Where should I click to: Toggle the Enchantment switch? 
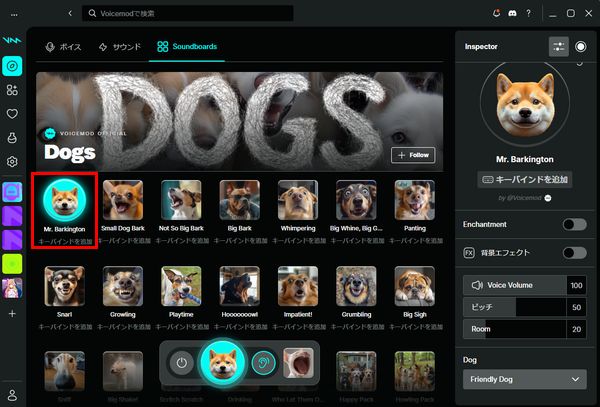[574, 225]
